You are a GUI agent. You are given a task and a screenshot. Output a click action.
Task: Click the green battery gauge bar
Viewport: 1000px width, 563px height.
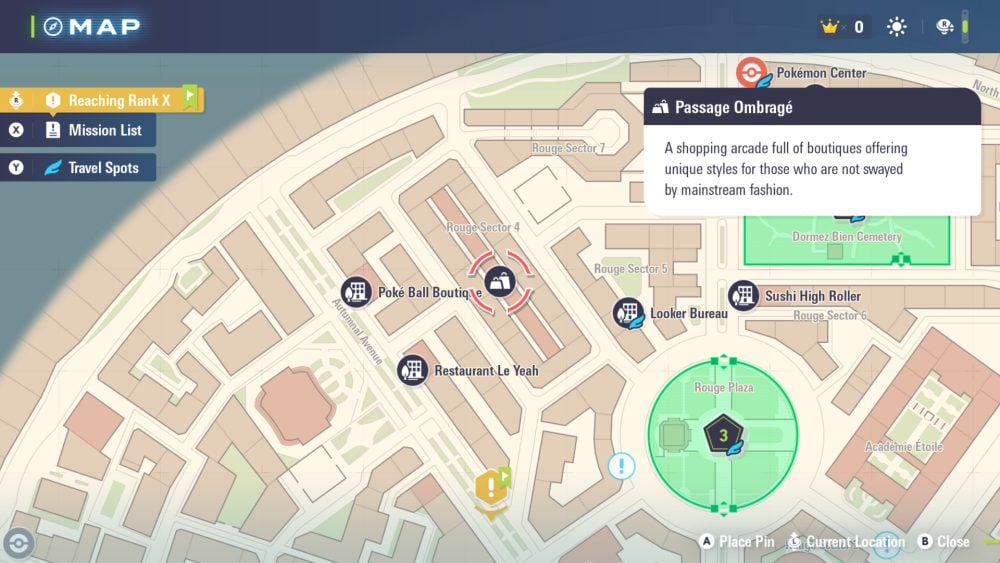click(965, 27)
